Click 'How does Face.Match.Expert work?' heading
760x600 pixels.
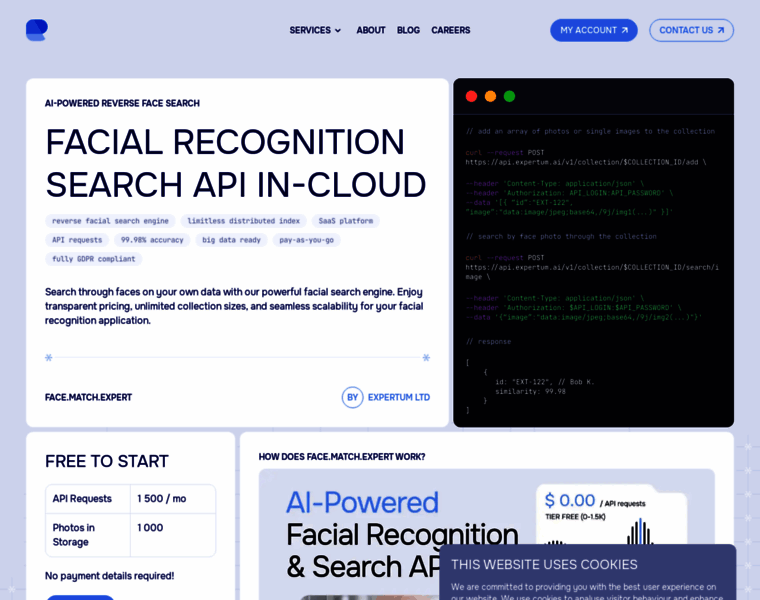[342, 457]
